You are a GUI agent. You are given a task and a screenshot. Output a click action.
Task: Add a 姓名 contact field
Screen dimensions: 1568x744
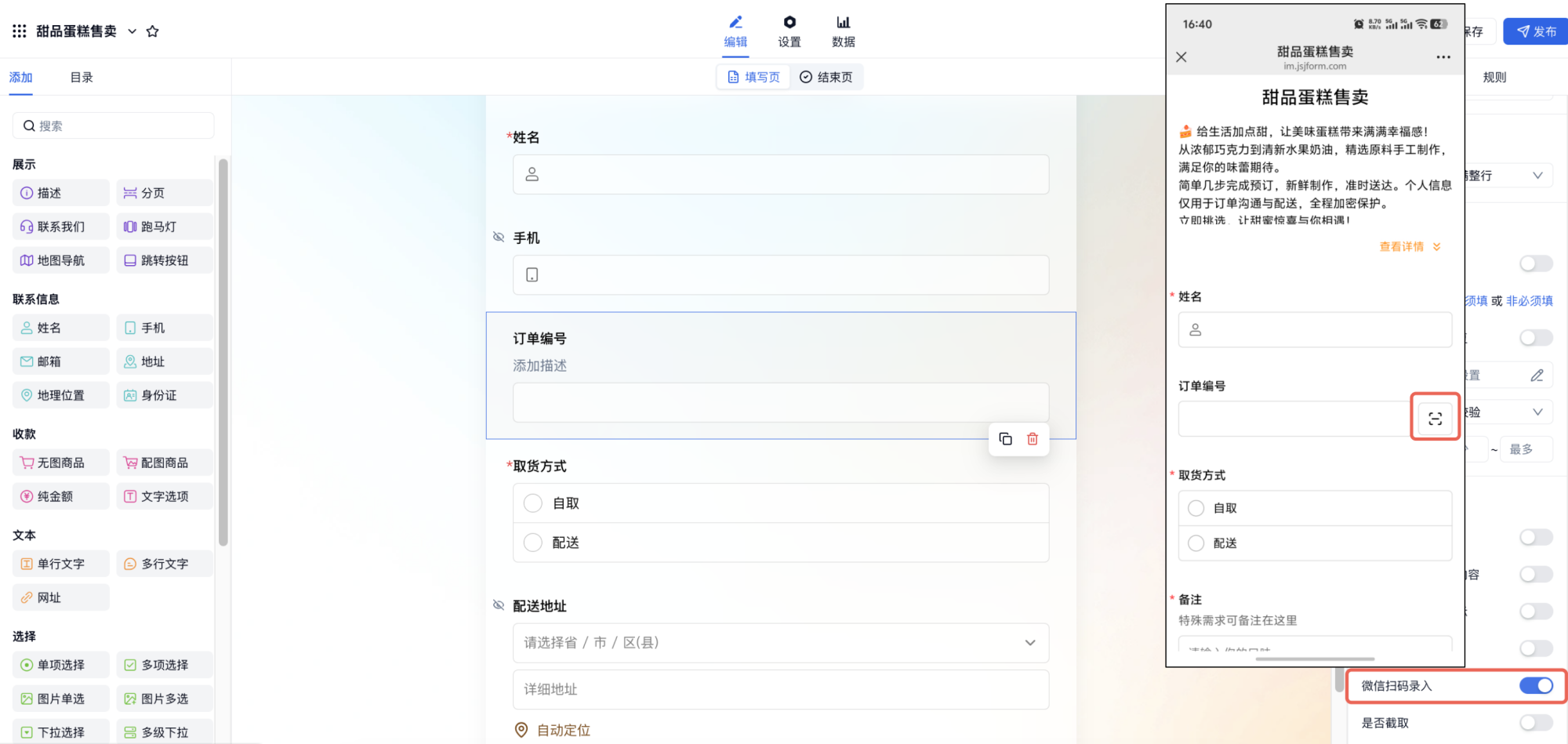point(61,328)
